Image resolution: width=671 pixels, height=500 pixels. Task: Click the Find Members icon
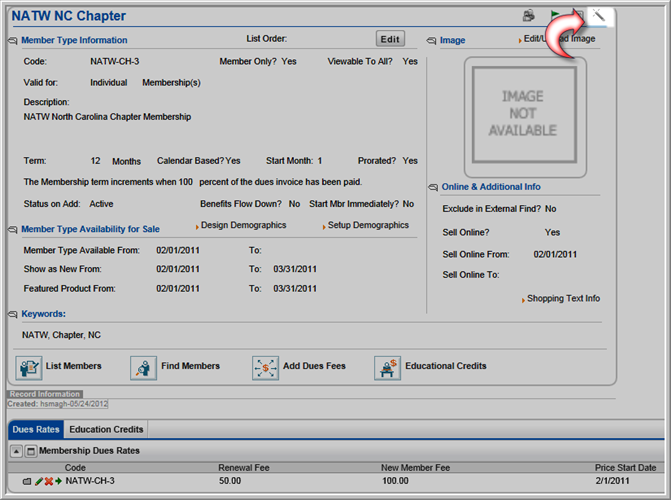click(143, 368)
